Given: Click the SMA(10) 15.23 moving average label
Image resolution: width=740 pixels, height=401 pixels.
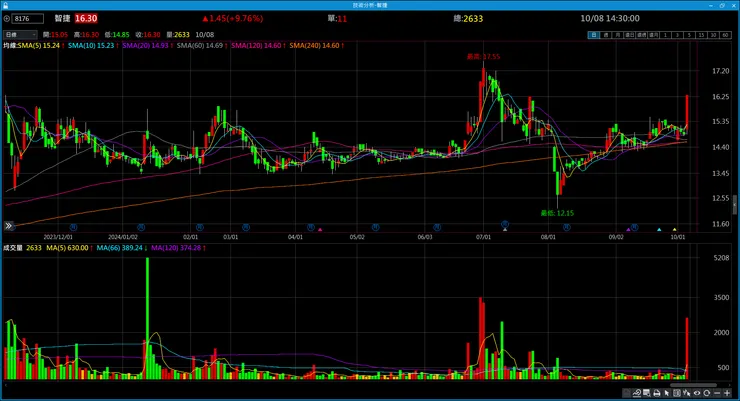Looking at the screenshot, I should click(x=91, y=46).
